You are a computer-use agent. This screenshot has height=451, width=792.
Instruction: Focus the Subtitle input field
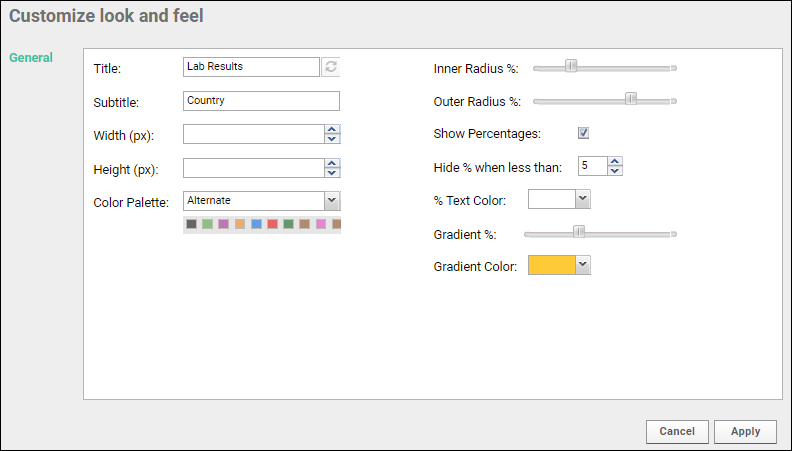(x=261, y=101)
